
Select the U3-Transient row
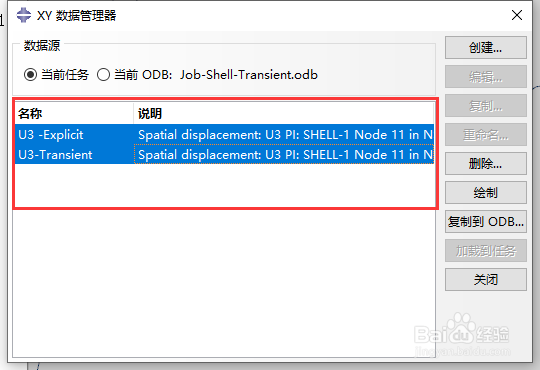[x=224, y=154]
